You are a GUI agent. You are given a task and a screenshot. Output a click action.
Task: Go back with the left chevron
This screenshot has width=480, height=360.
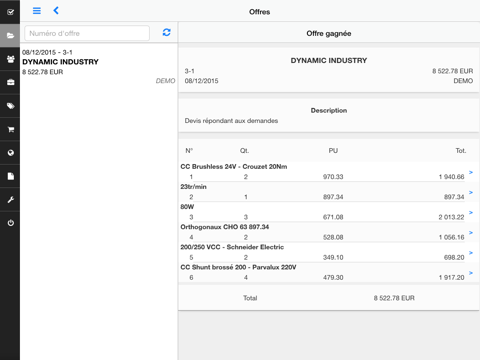tap(56, 11)
